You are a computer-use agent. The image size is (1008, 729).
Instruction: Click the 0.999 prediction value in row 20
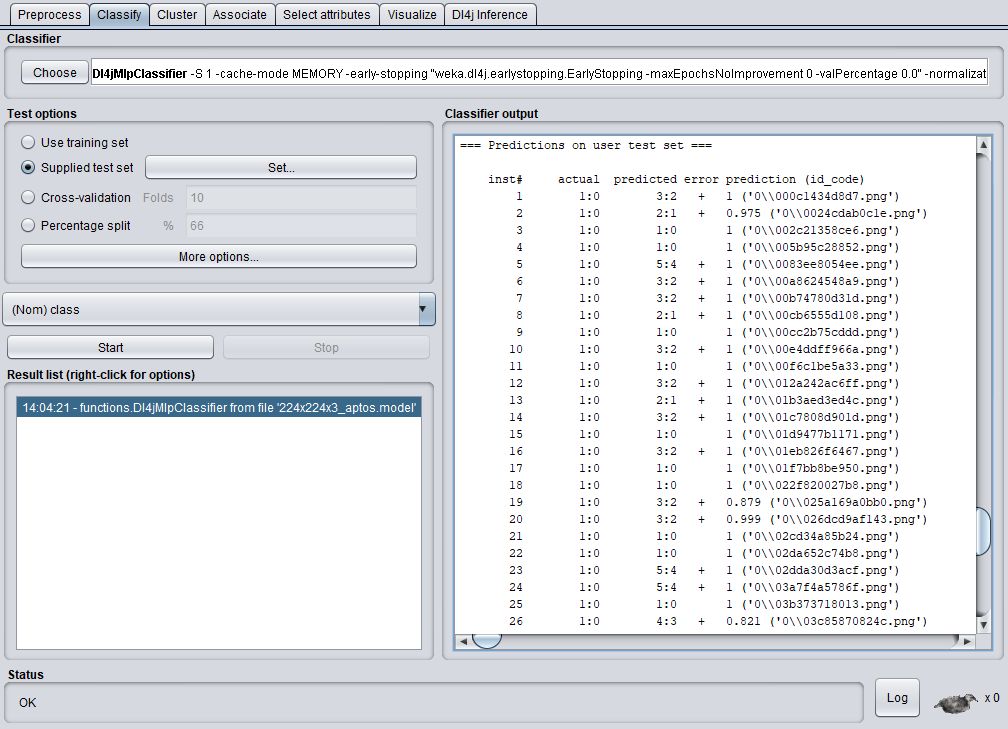coord(743,519)
